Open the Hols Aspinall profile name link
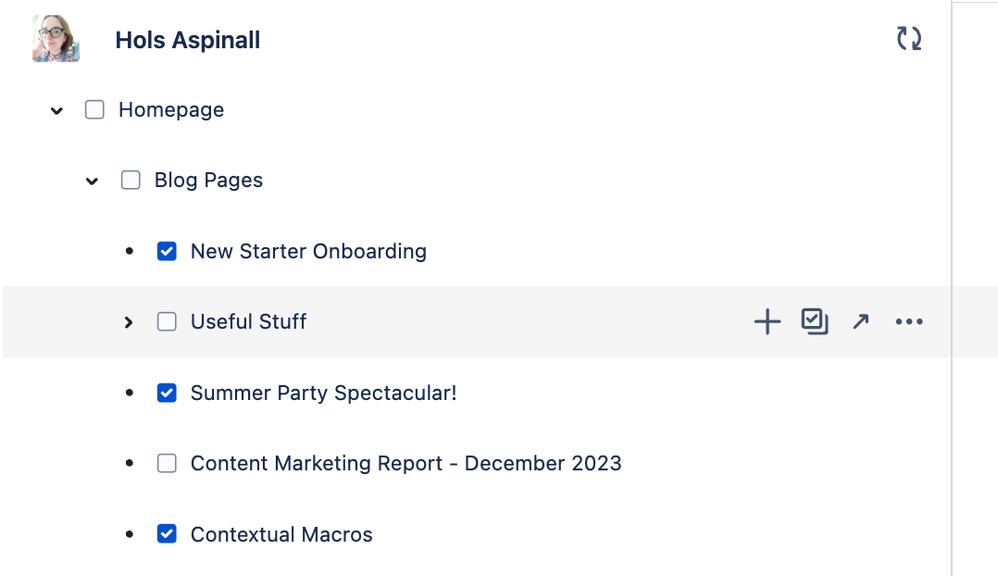Screen dimensions: 998x576 (x=187, y=40)
